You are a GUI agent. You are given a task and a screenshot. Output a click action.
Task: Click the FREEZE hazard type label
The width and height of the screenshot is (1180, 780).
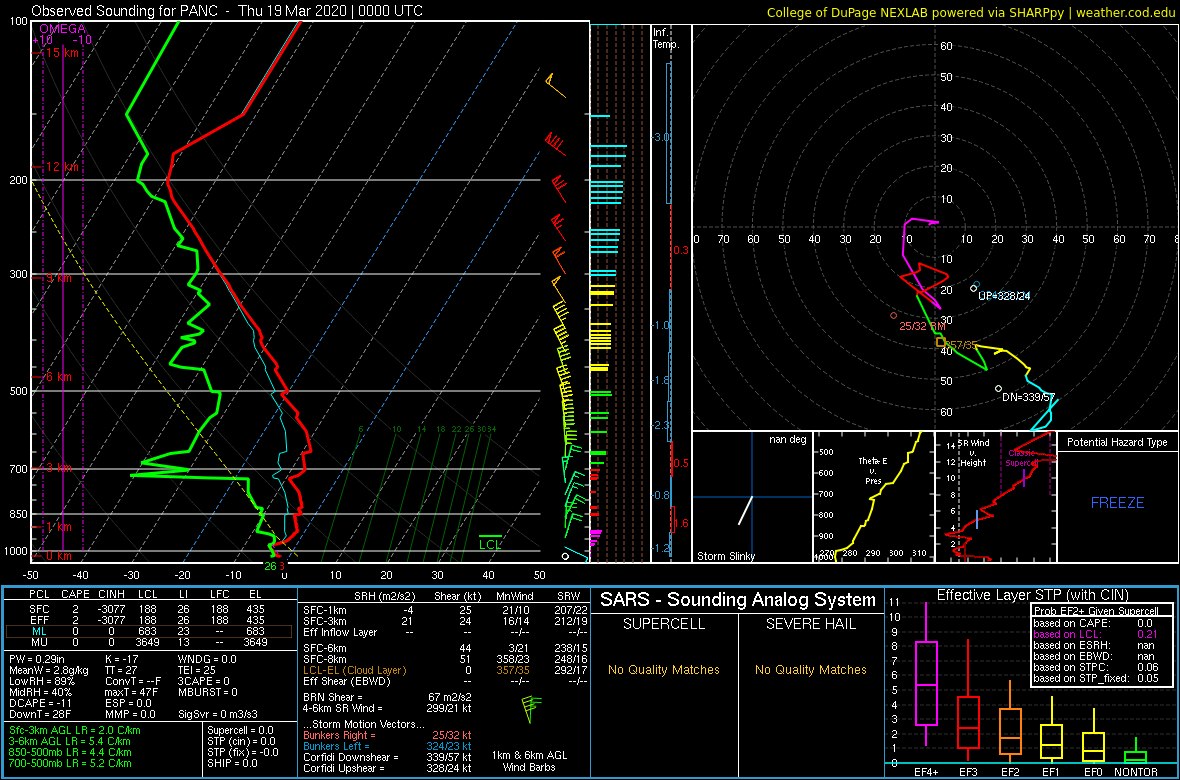tap(1117, 501)
